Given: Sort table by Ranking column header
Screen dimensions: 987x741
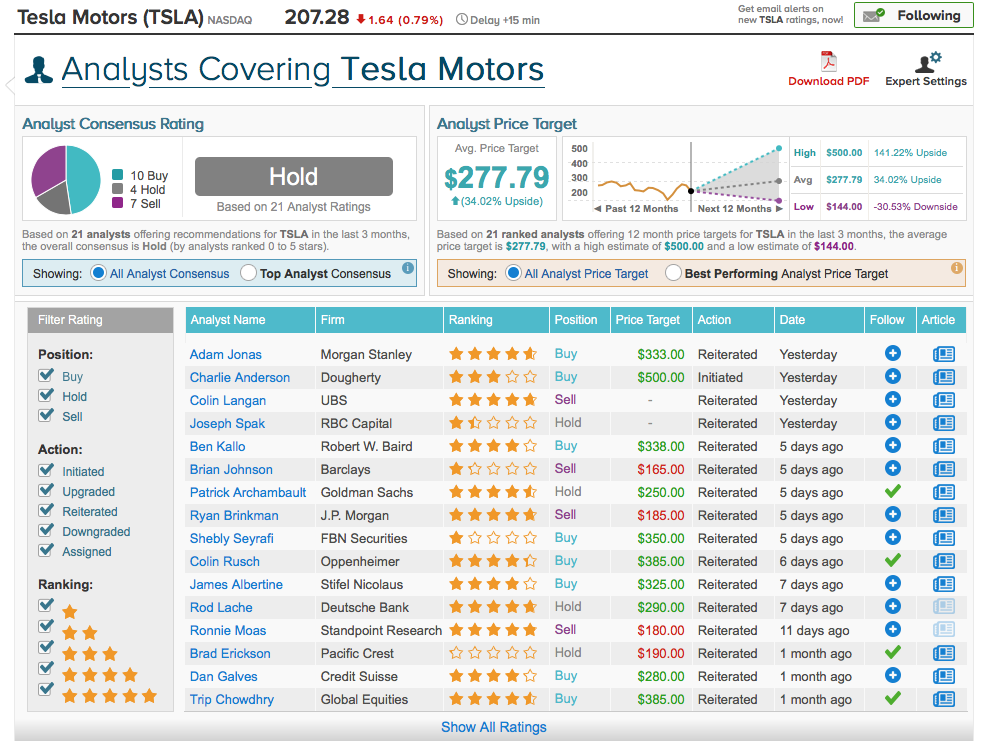Looking at the screenshot, I should [x=497, y=320].
